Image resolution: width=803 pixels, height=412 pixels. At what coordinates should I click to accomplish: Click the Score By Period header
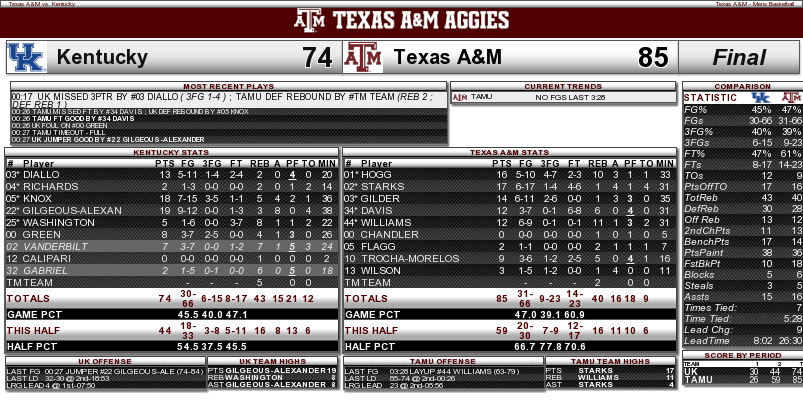click(x=743, y=355)
